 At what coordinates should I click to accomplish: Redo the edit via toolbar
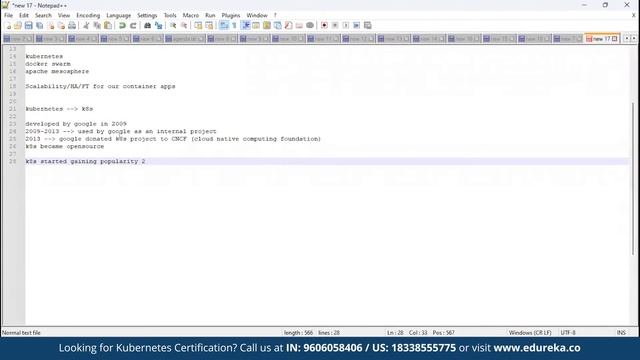point(133,25)
